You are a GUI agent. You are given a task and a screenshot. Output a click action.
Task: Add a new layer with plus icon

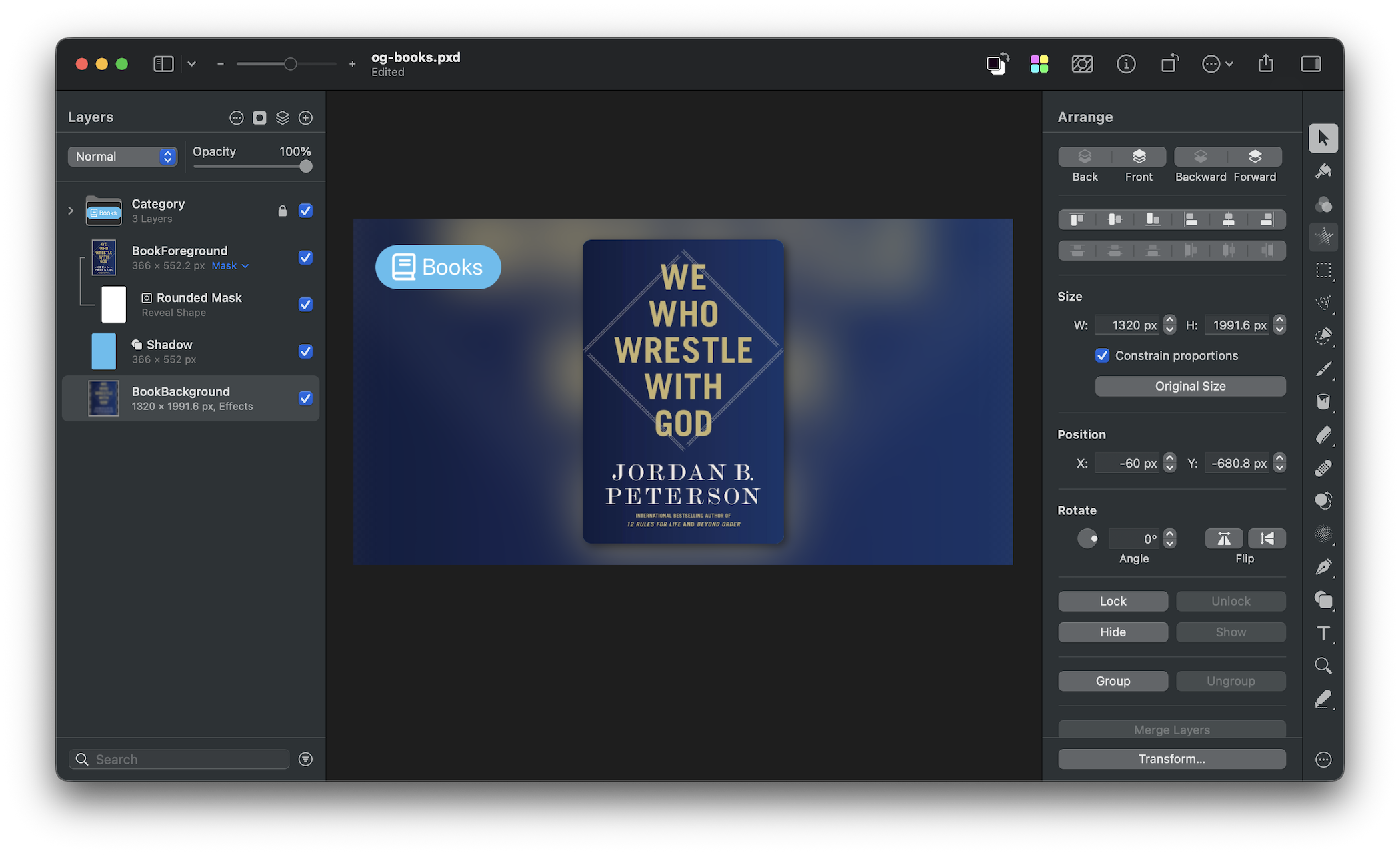tap(305, 118)
